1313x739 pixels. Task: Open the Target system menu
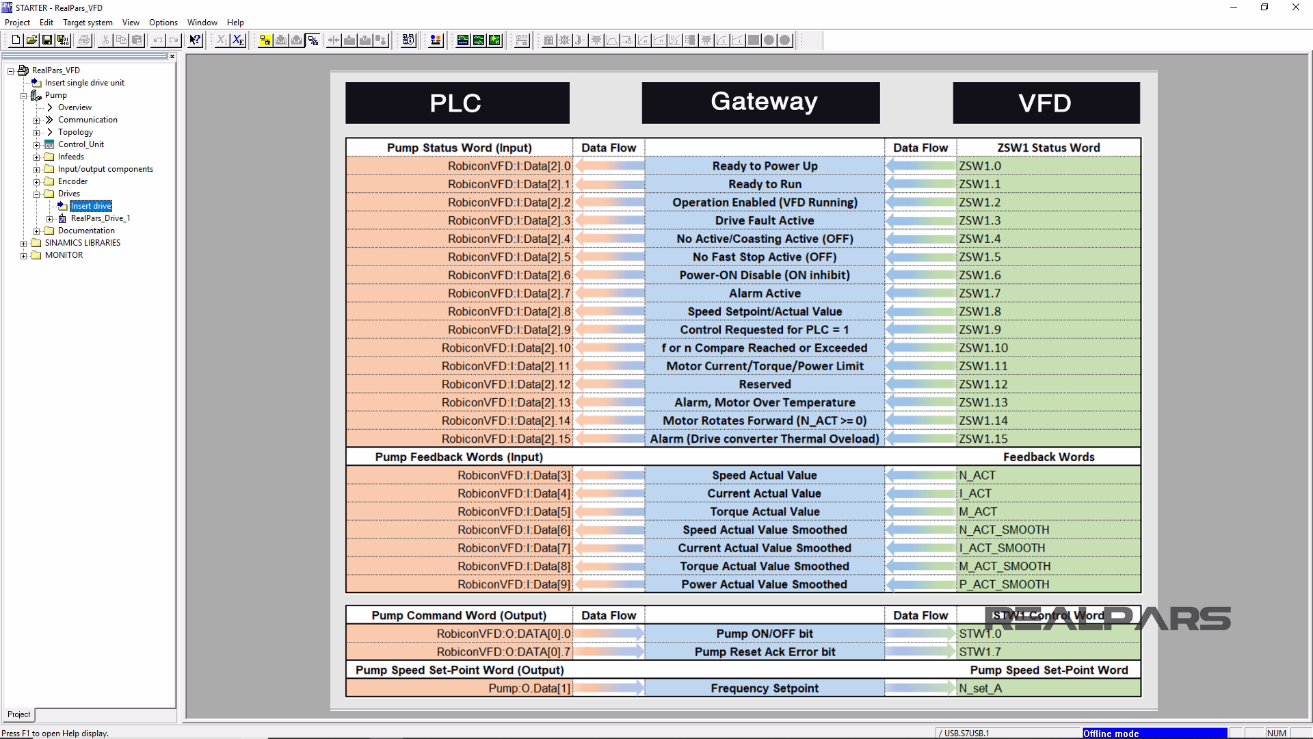88,22
